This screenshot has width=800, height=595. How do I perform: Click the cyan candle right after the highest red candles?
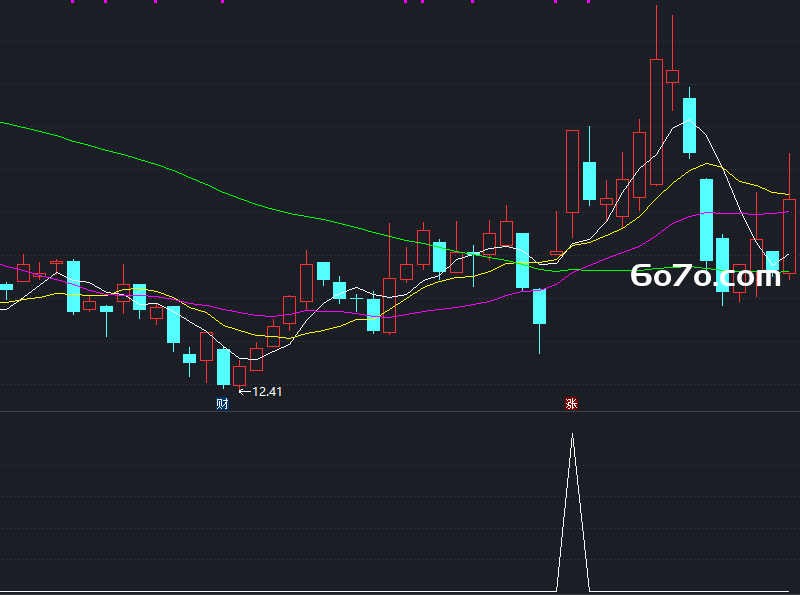(689, 126)
